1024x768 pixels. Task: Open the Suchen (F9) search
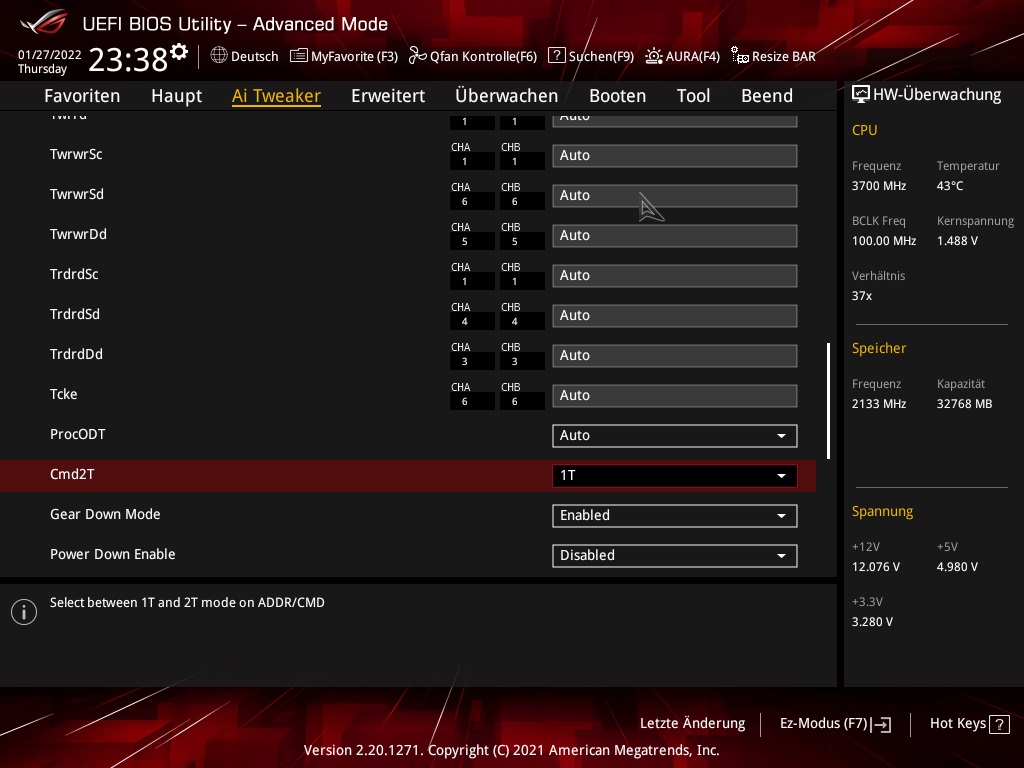(557, 56)
